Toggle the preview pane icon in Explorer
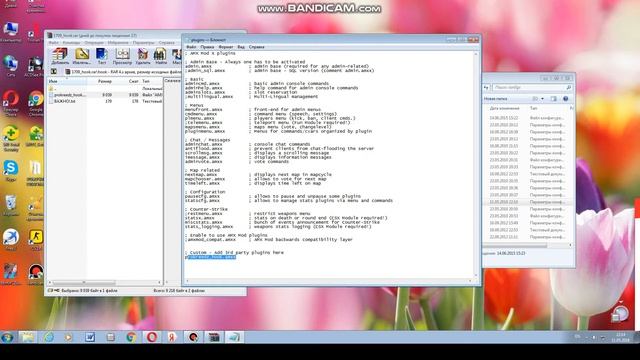The width and height of the screenshot is (640, 360). coord(553,99)
